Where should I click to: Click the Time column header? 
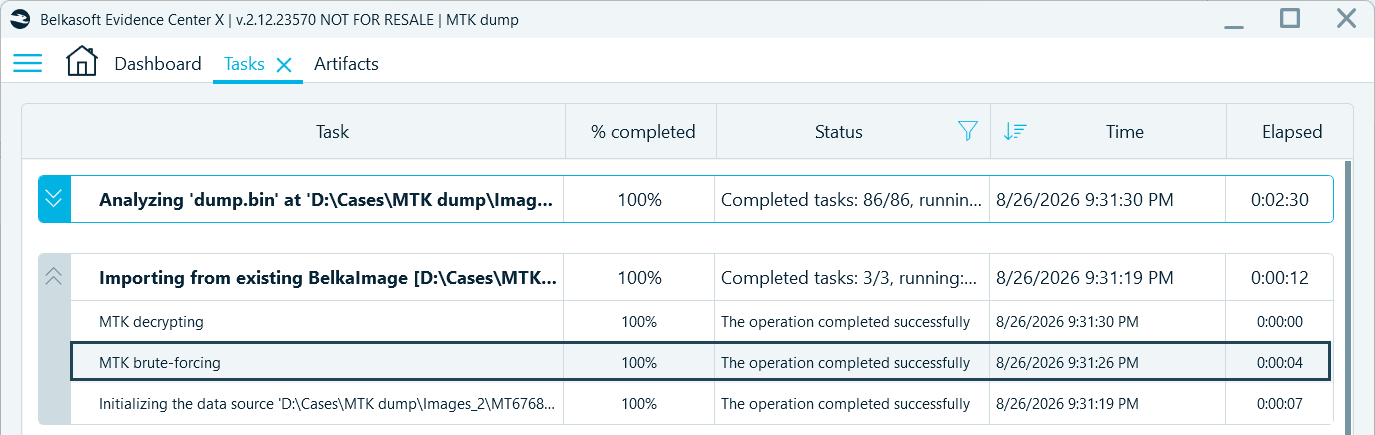(1125, 131)
